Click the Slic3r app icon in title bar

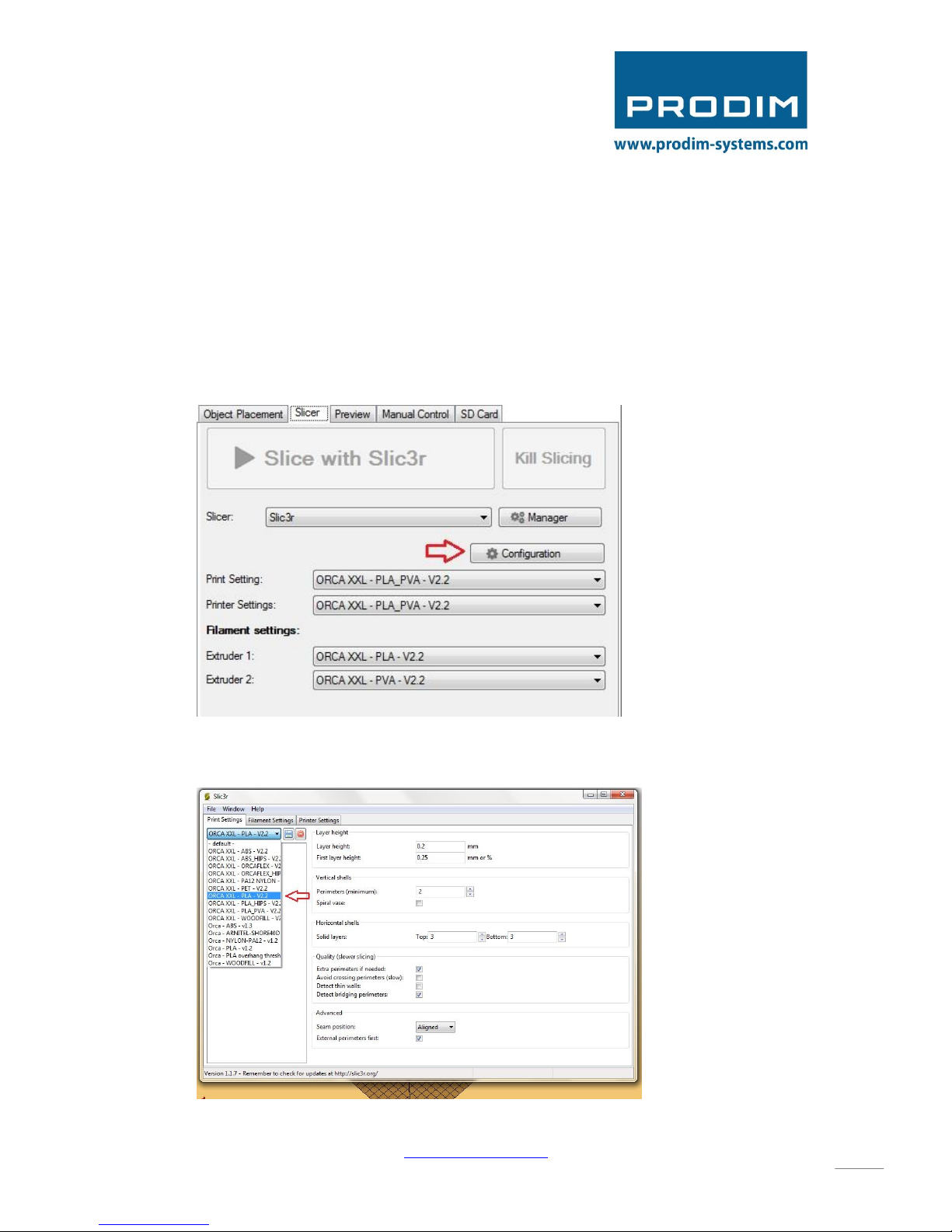click(x=207, y=797)
